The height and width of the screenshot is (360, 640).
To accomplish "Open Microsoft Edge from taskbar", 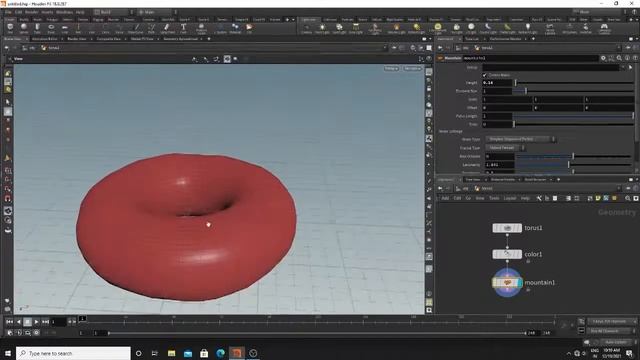I will click(x=220, y=353).
